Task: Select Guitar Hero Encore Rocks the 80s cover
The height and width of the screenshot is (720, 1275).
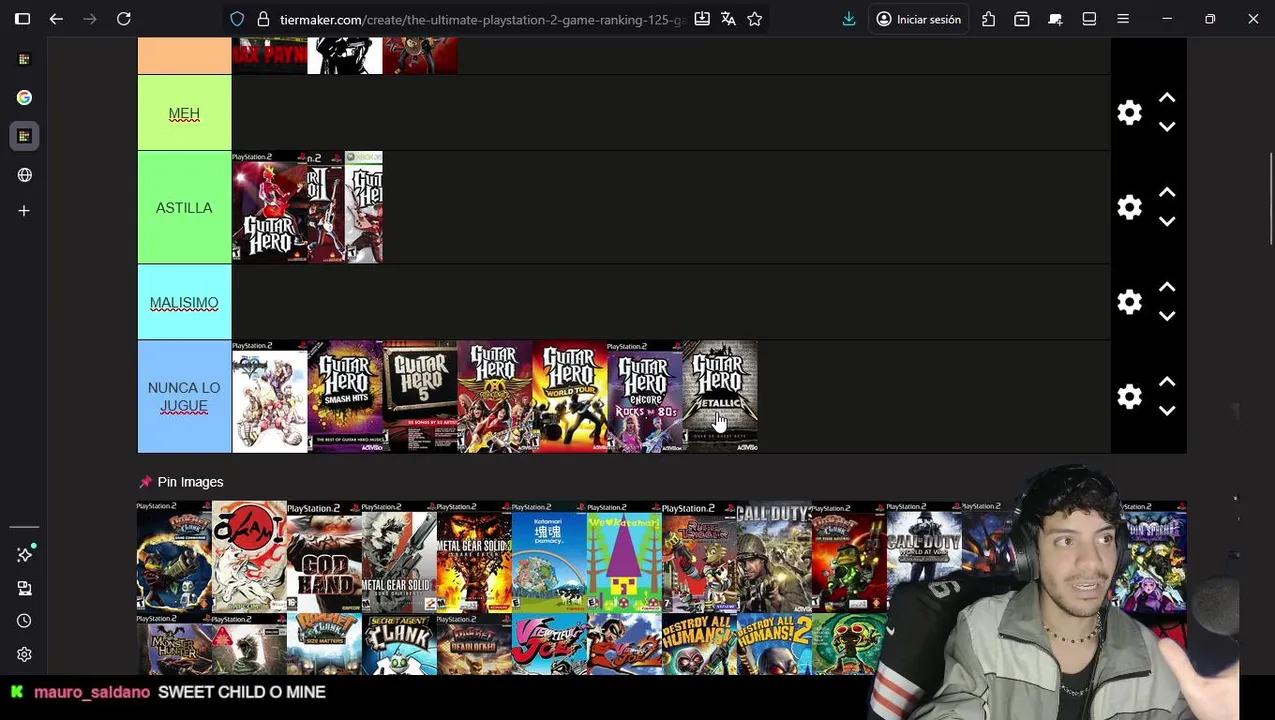Action: (645, 397)
